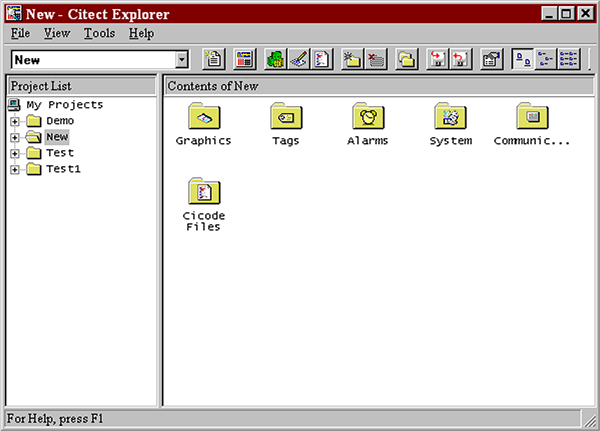
Task: Switch to small icons tree view
Action: [546, 59]
